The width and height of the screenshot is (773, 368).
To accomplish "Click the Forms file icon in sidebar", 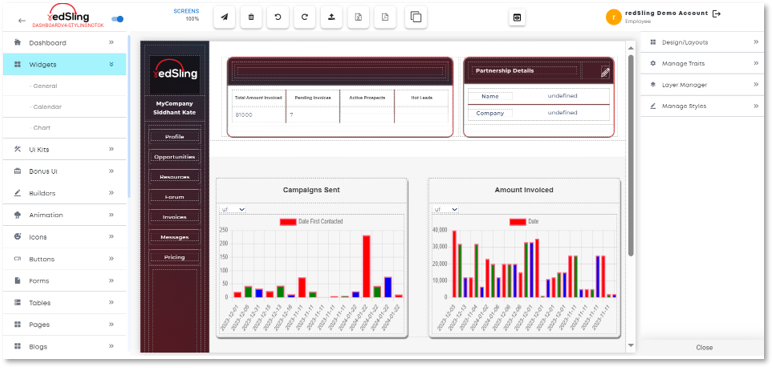I will point(18,281).
